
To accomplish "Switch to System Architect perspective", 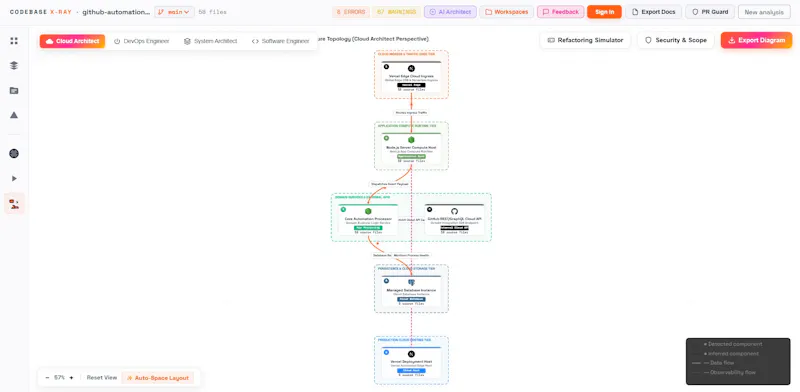I will click(x=211, y=41).
